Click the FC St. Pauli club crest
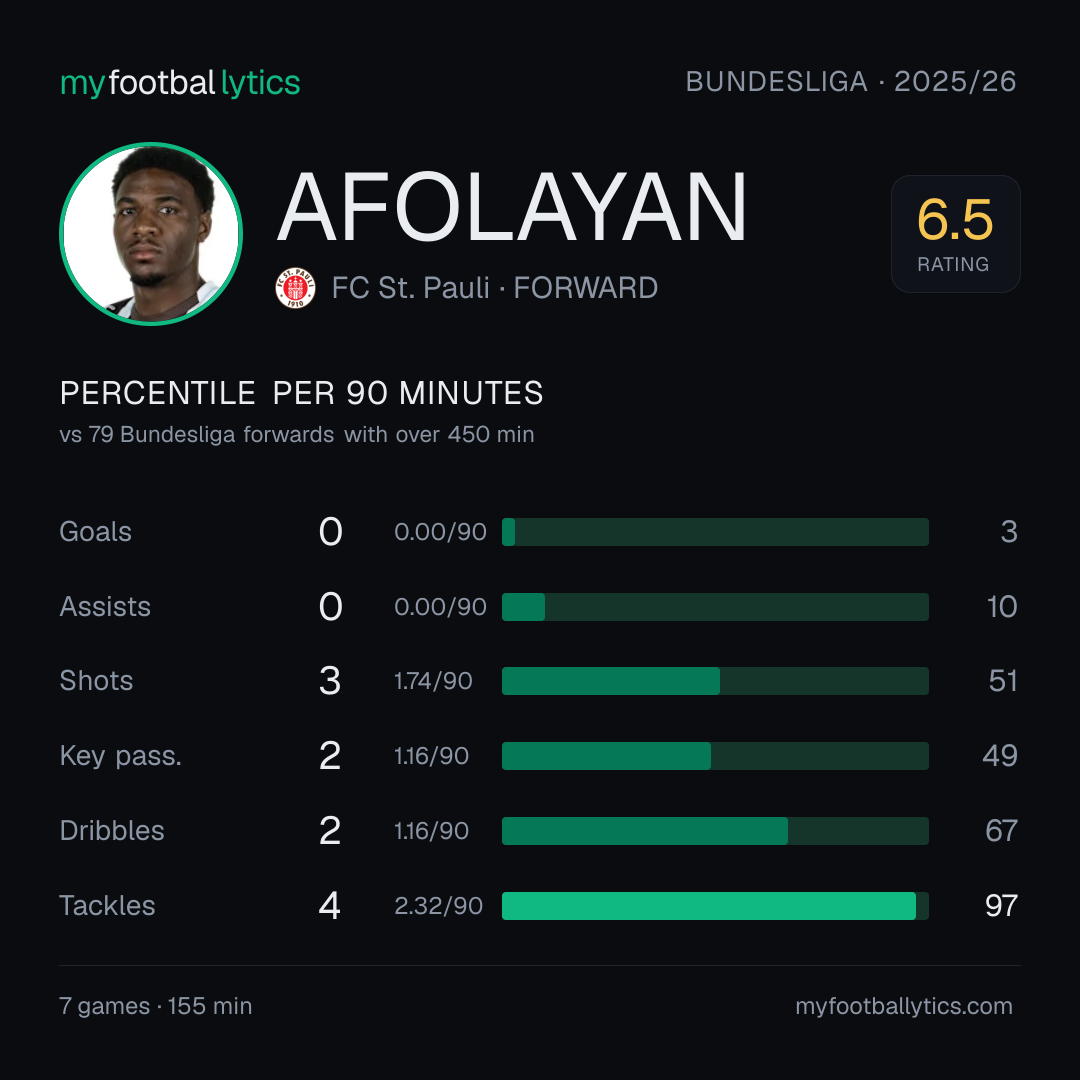The height and width of the screenshot is (1080, 1080). (x=295, y=288)
